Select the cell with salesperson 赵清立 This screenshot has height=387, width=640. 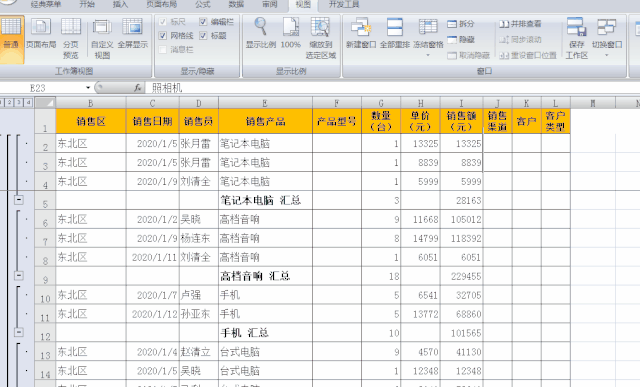point(198,352)
